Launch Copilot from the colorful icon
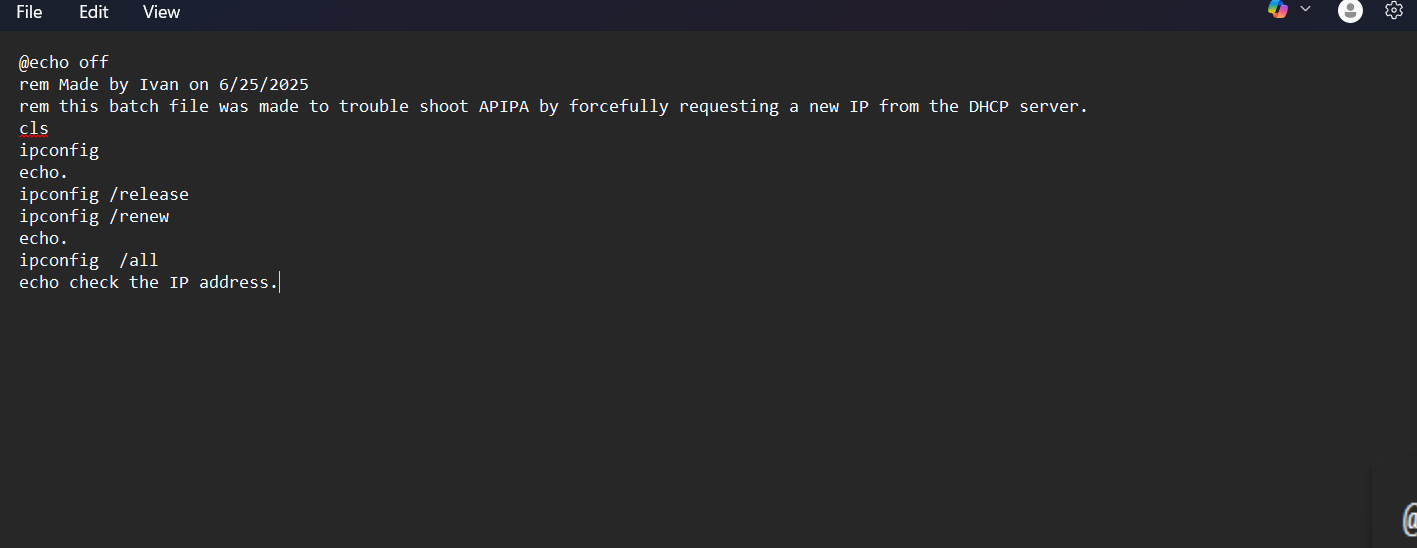Image resolution: width=1417 pixels, height=548 pixels. 1278,9
